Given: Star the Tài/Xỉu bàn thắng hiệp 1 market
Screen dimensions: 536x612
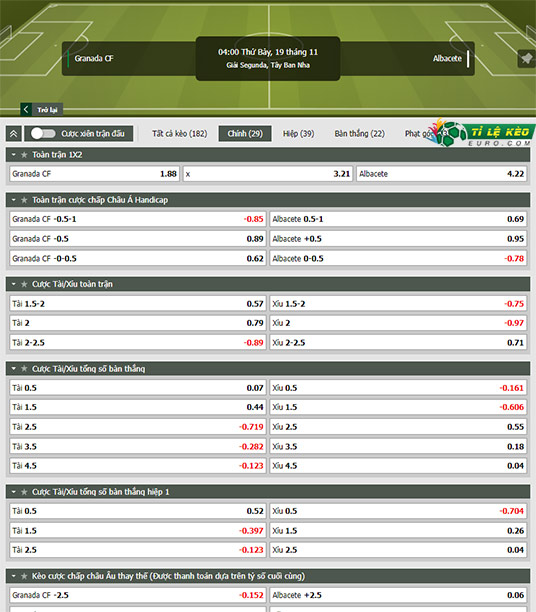Looking at the screenshot, I should (24, 492).
